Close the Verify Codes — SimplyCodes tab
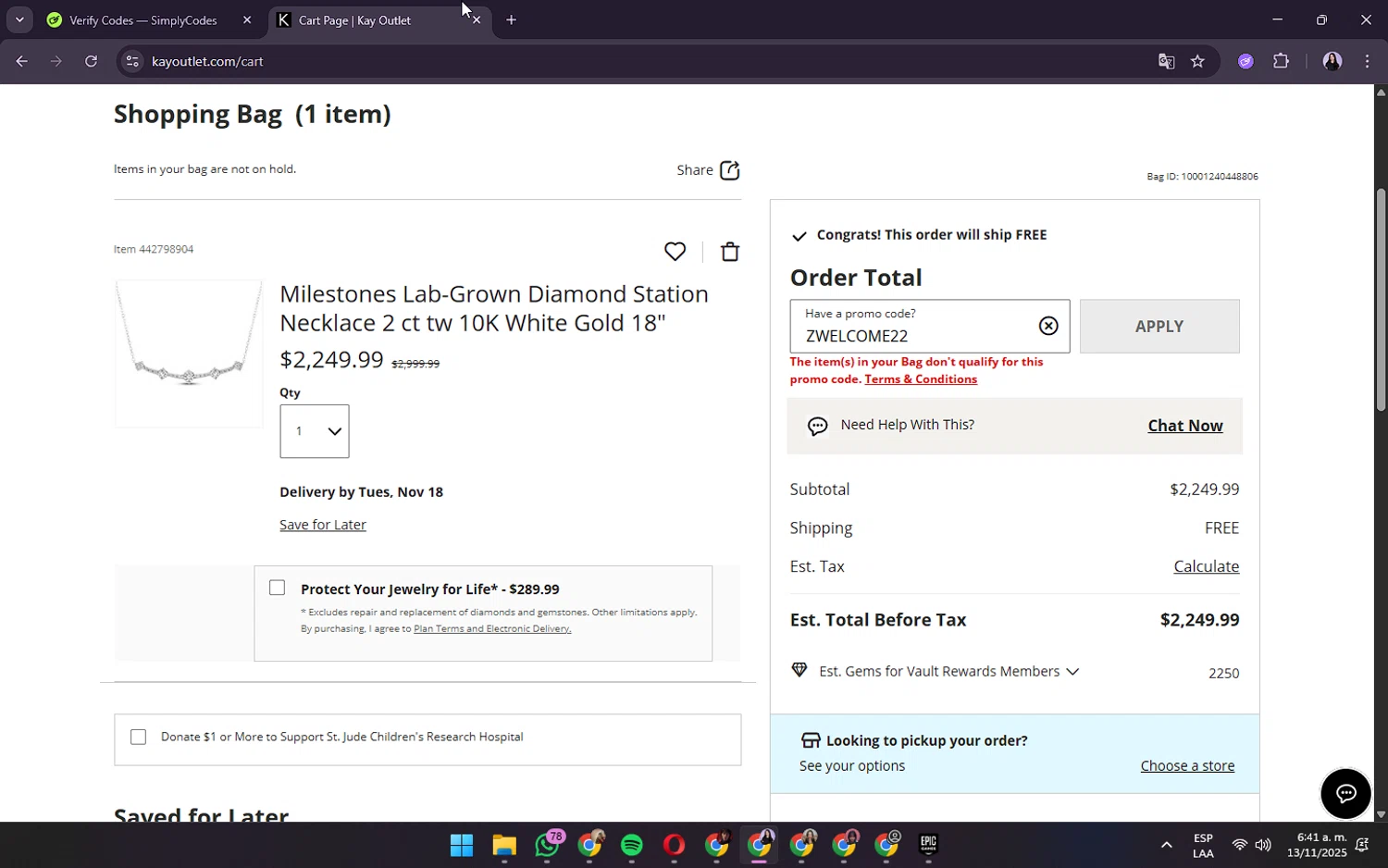Image resolution: width=1388 pixels, height=868 pixels. coord(247,19)
